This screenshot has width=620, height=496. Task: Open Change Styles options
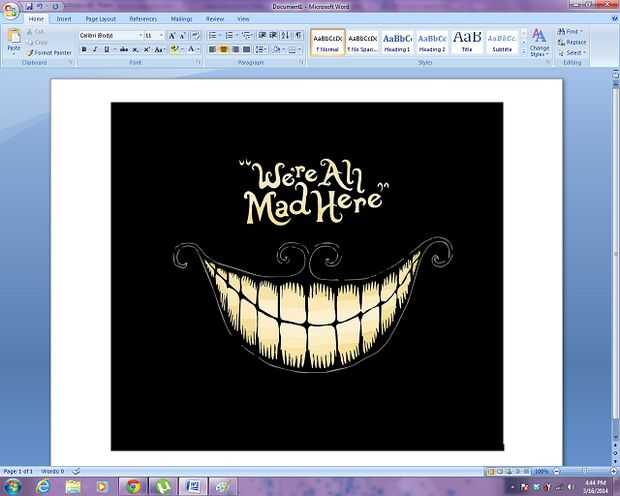point(539,42)
